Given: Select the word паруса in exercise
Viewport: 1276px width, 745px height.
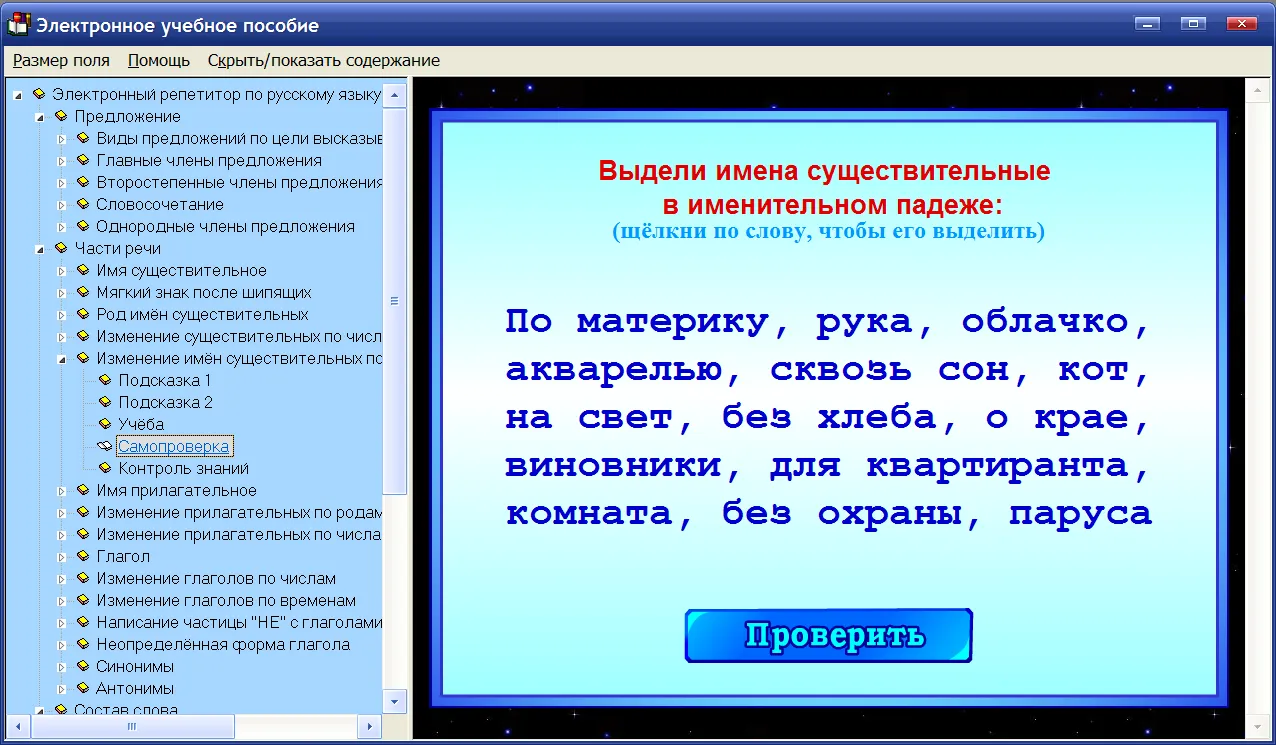Looking at the screenshot, I should point(1081,514).
